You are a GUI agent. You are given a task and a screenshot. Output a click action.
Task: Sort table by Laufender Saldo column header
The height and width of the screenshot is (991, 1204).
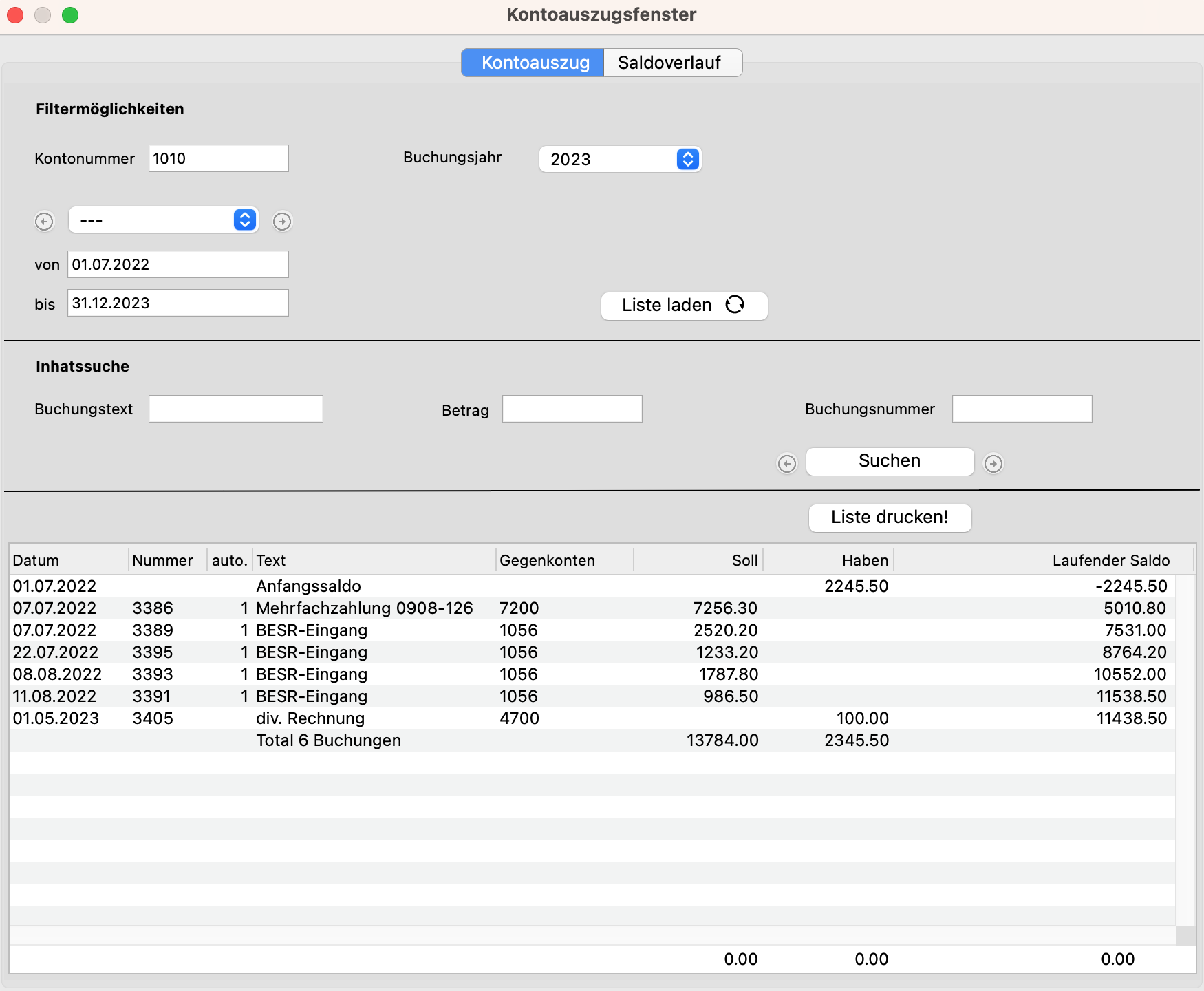(x=1110, y=560)
